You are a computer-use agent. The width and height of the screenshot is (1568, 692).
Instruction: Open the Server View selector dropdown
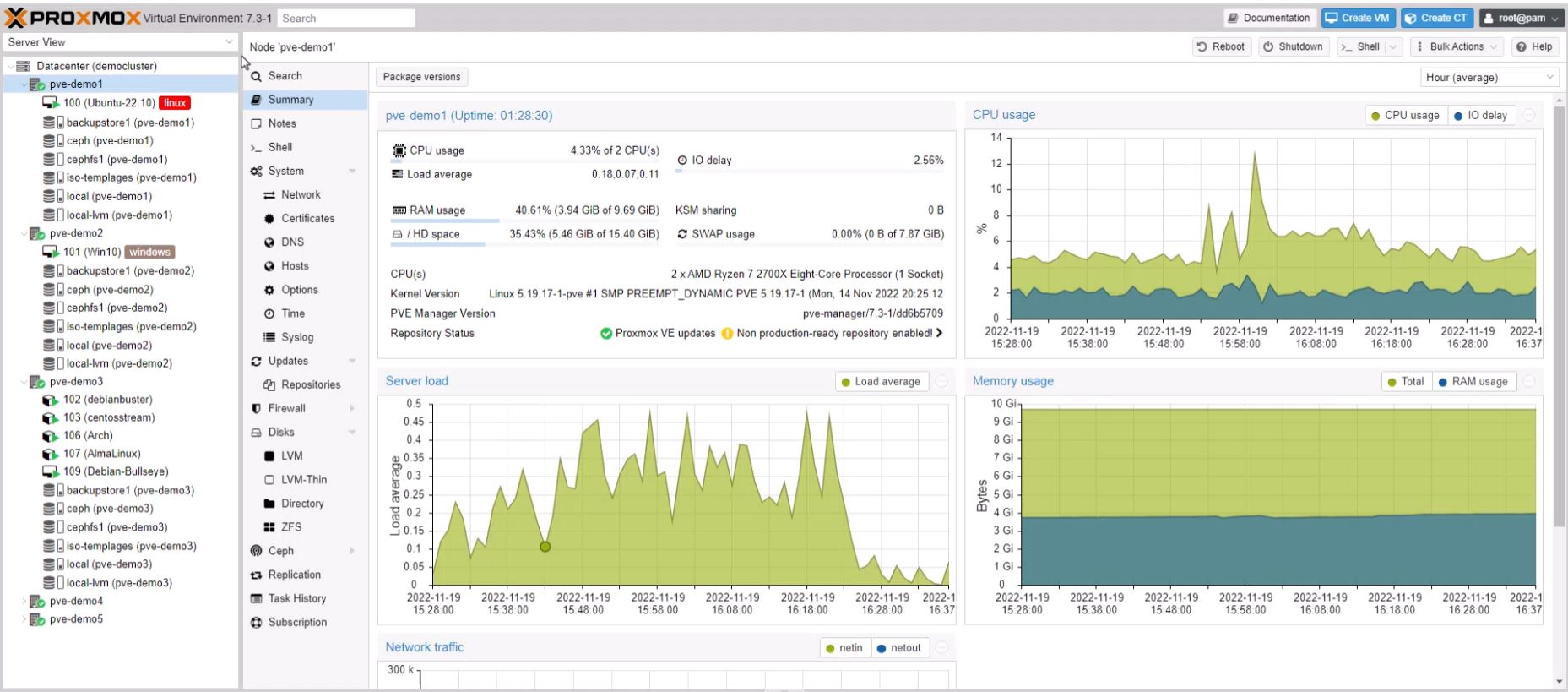[x=121, y=42]
